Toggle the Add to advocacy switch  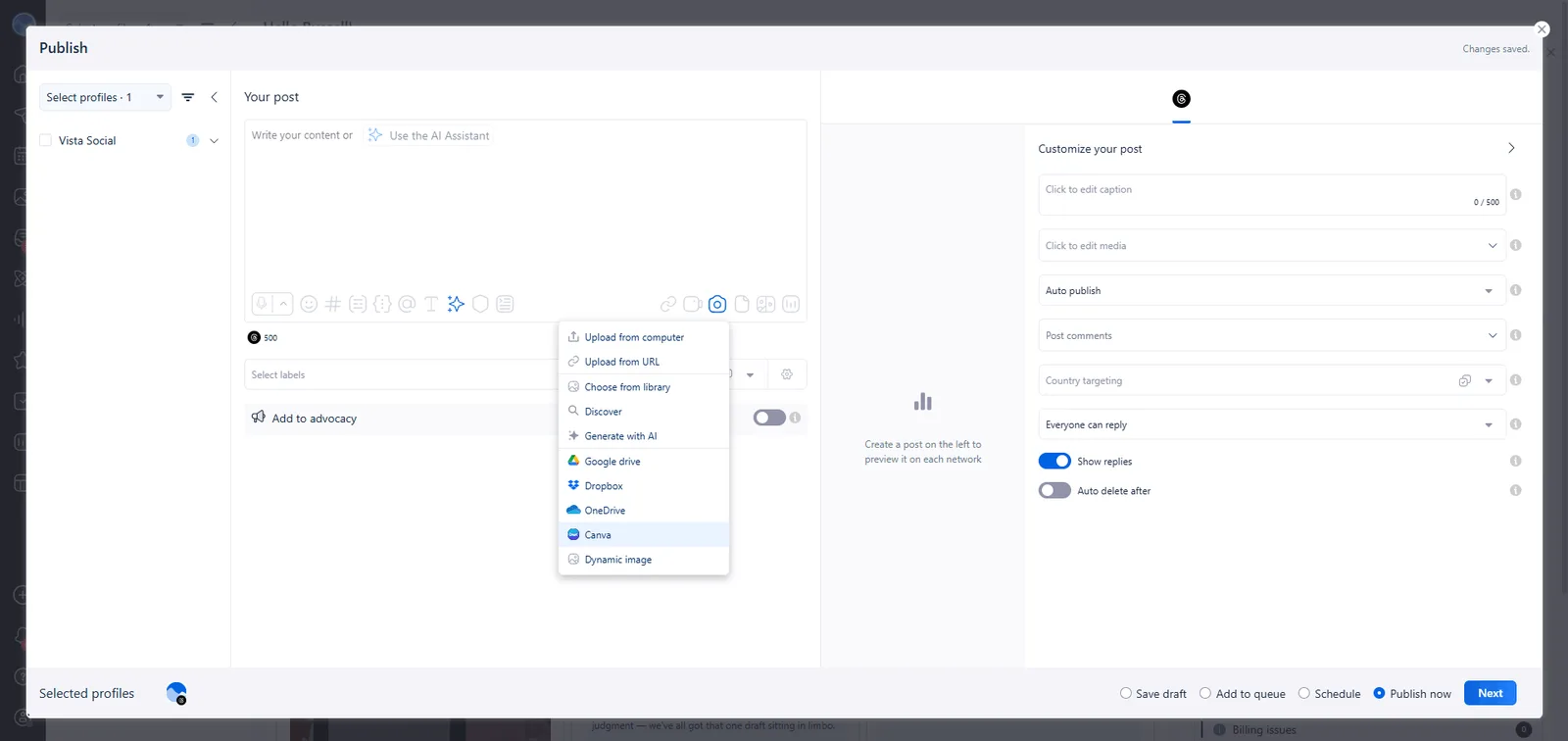point(769,418)
